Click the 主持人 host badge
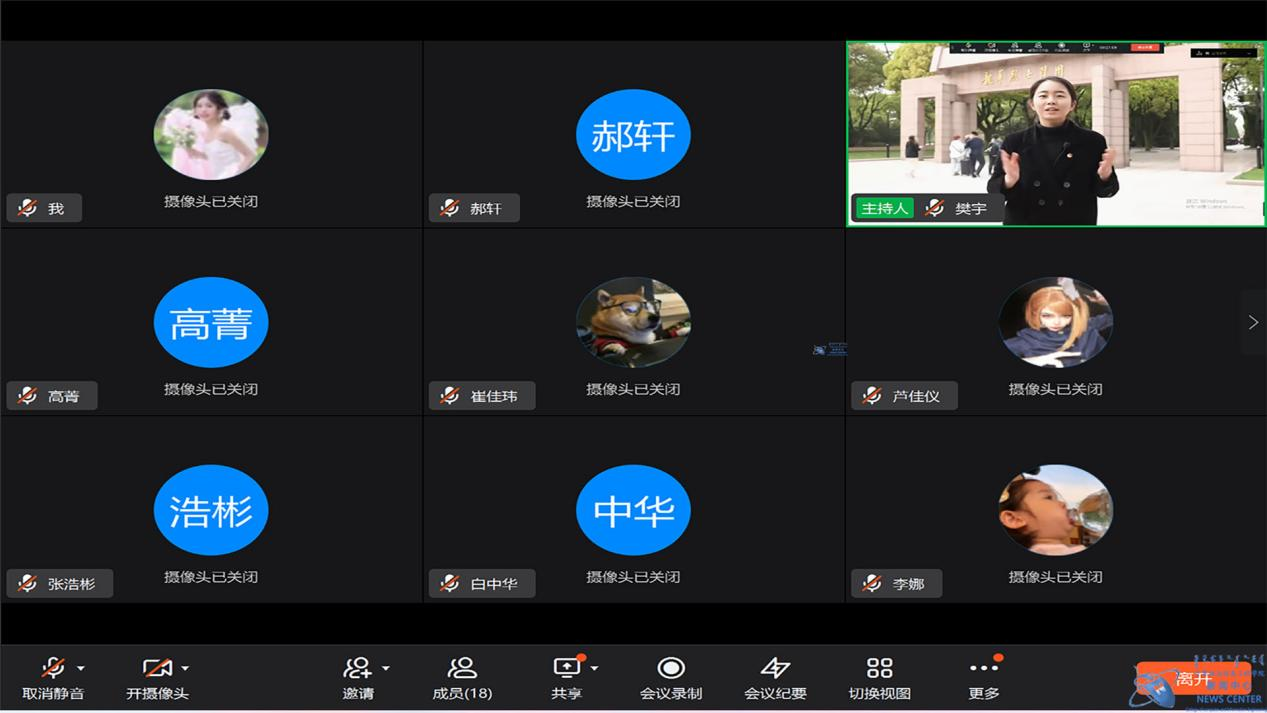The height and width of the screenshot is (713, 1267). point(884,208)
